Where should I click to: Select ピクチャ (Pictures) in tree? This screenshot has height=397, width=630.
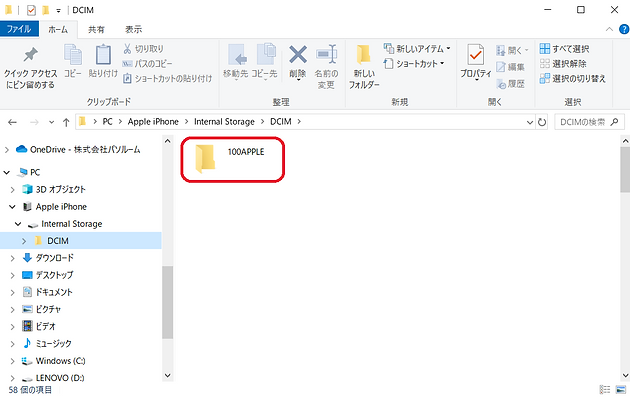42,309
